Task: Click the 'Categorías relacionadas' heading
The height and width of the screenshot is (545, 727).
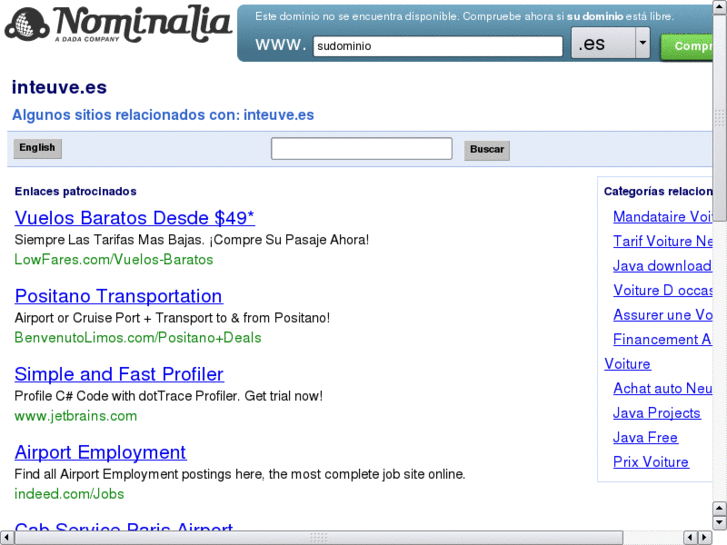Action: tap(658, 191)
